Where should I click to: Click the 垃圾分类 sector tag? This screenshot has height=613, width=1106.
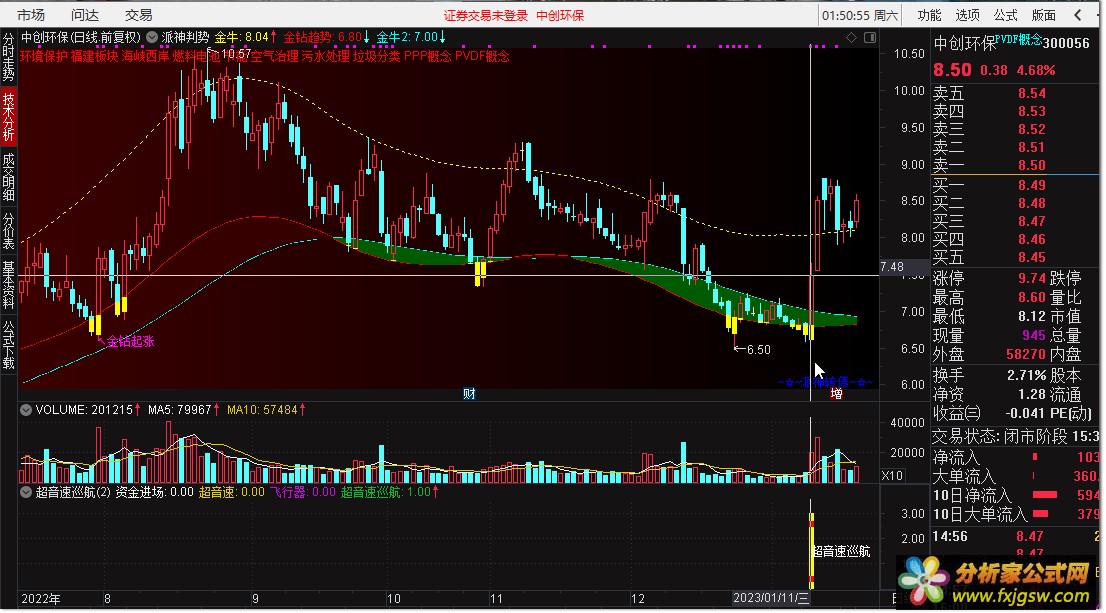point(377,56)
